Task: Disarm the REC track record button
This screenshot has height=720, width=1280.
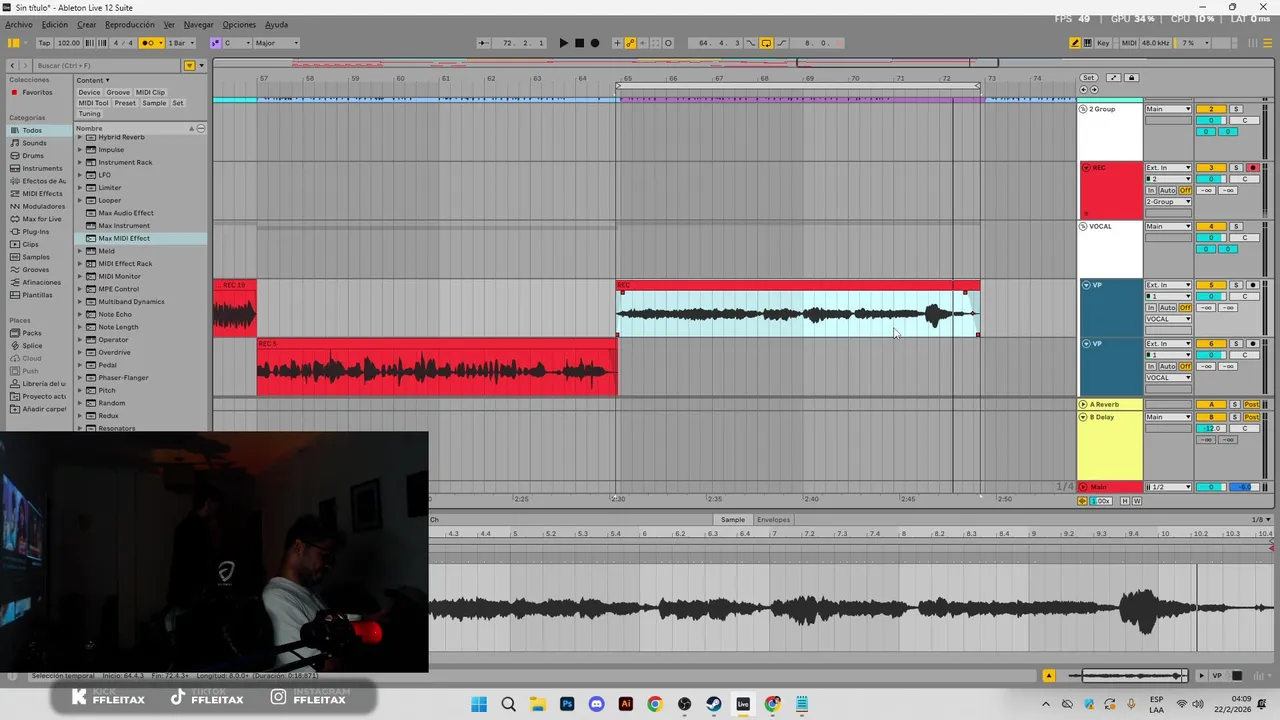Action: pyautogui.click(x=1253, y=168)
